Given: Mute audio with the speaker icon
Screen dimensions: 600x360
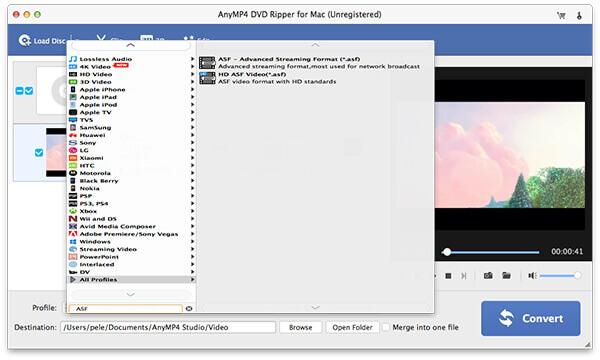Looking at the screenshot, I should [x=532, y=275].
